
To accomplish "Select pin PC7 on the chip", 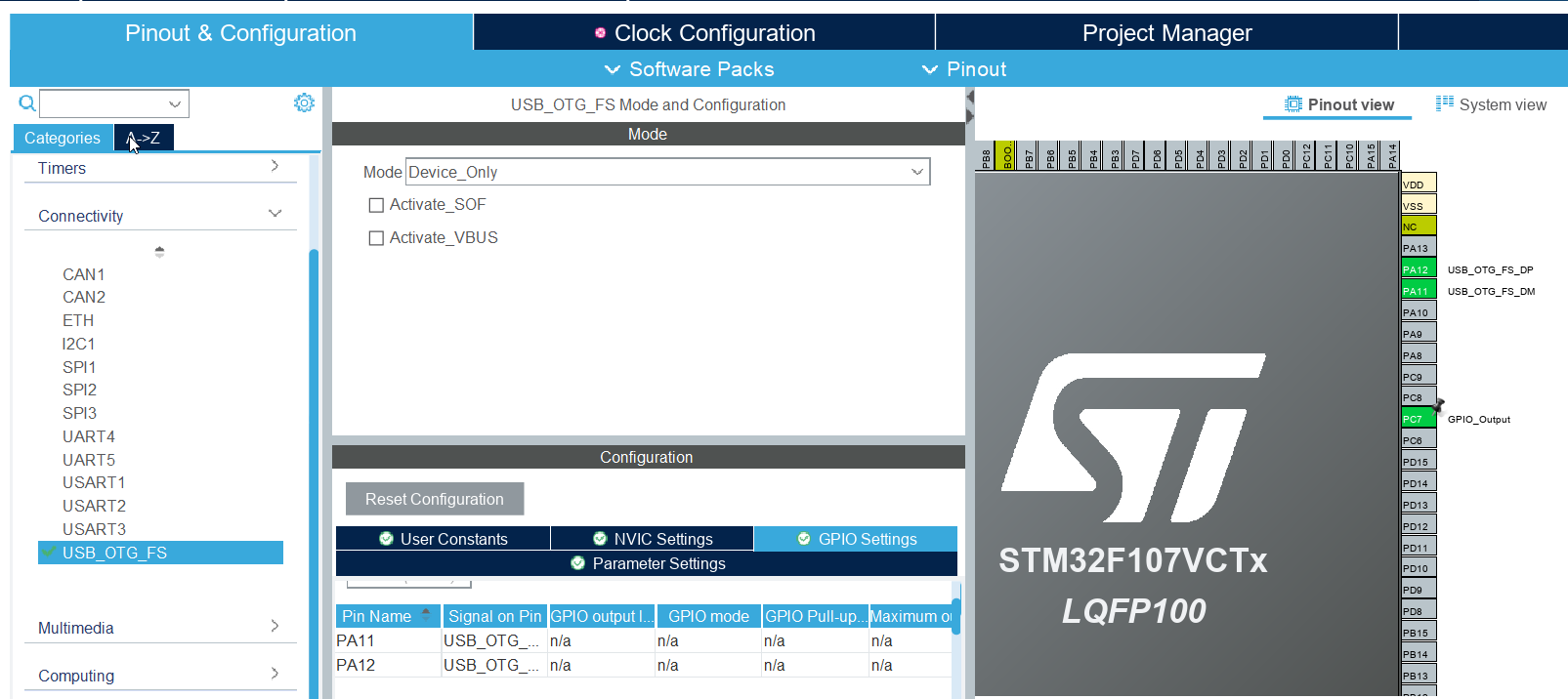I will (x=1419, y=419).
